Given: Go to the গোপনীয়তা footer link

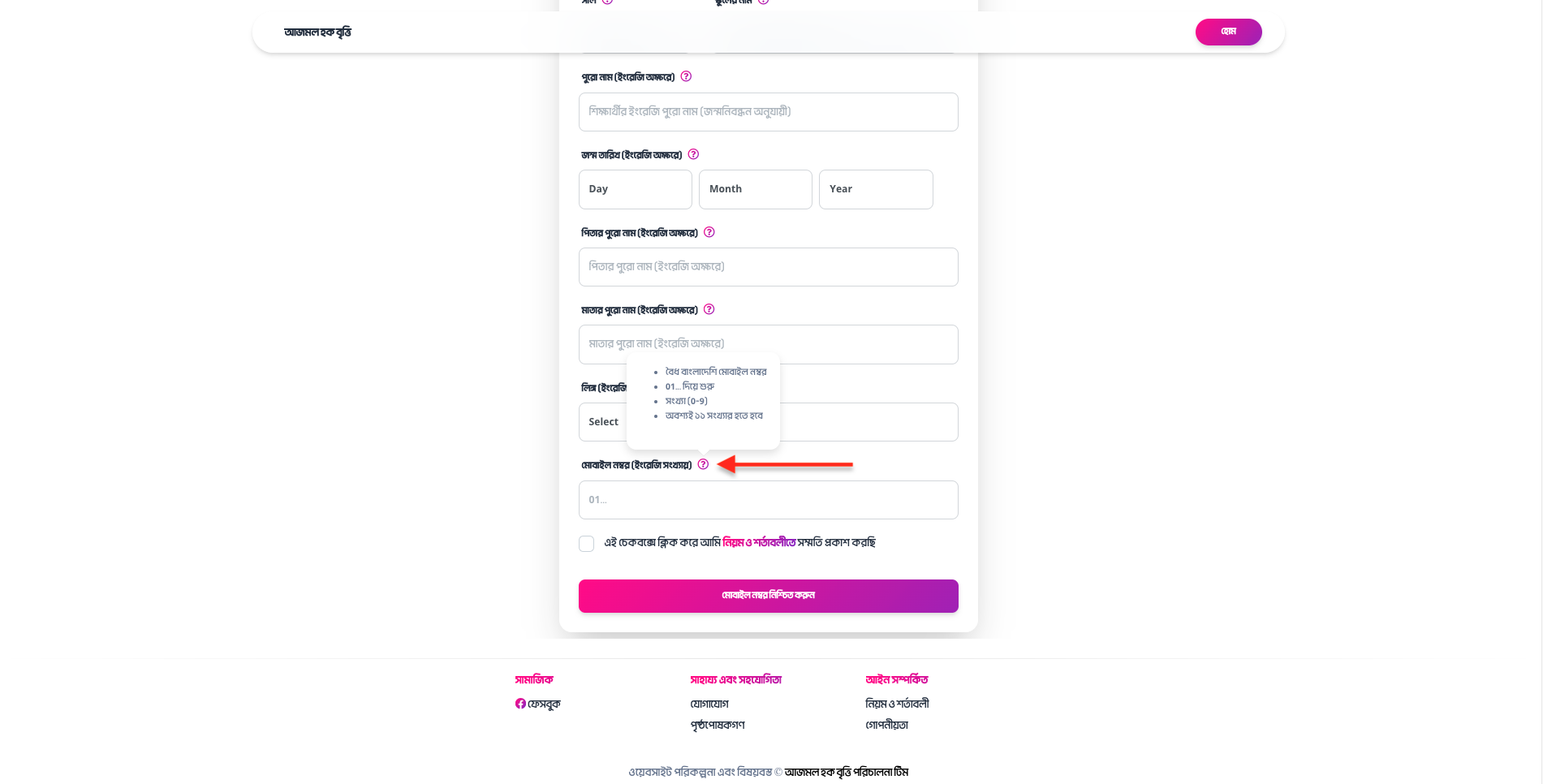Looking at the screenshot, I should (886, 725).
